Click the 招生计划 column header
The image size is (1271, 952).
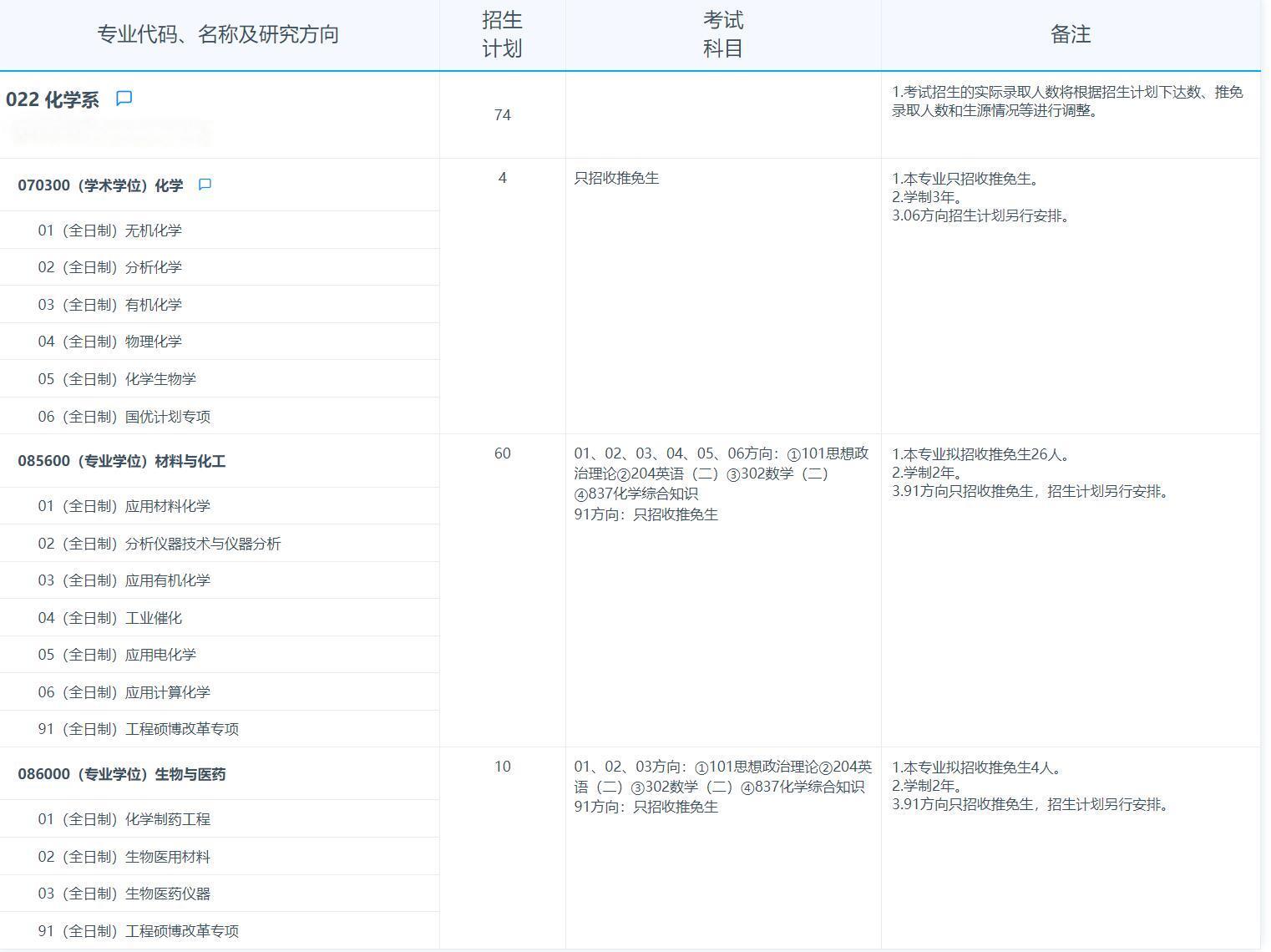[502, 34]
